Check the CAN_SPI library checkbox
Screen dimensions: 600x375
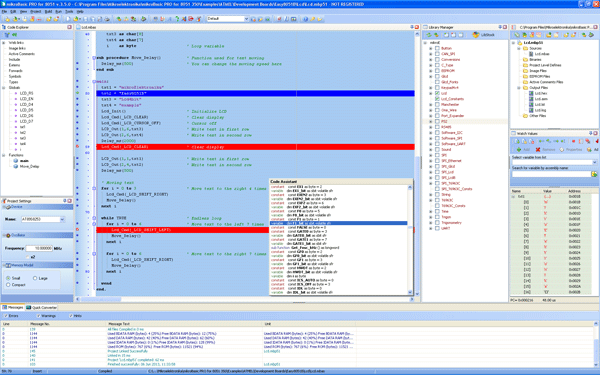pyautogui.click(x=437, y=54)
